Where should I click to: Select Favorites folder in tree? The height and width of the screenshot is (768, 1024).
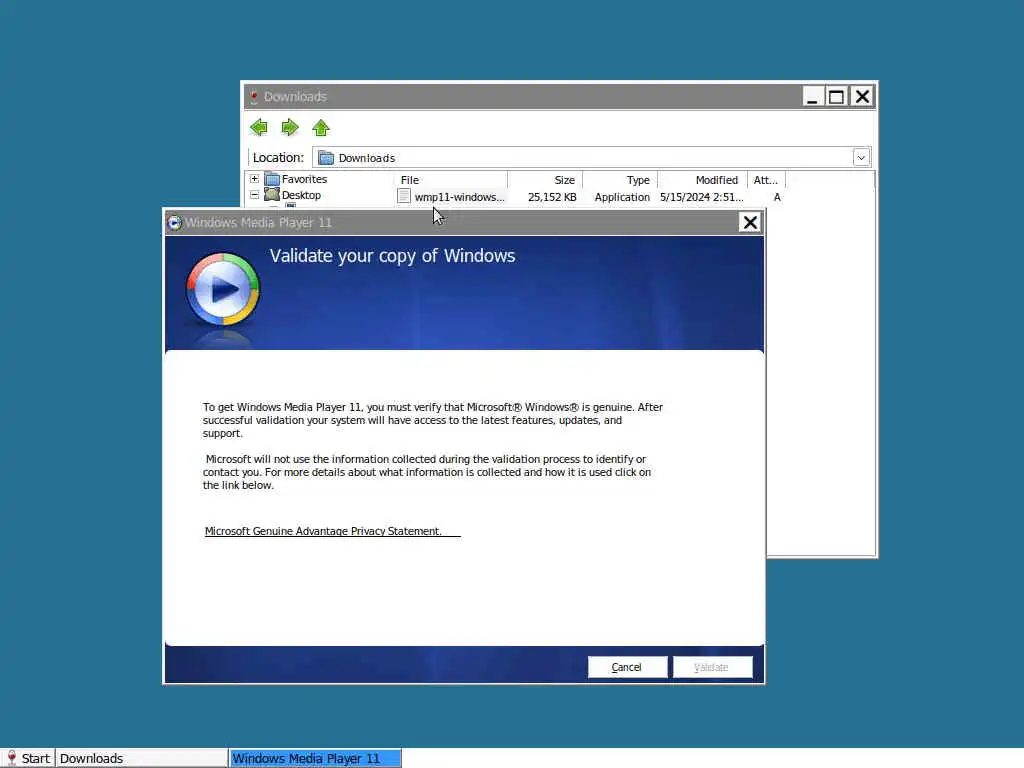[x=304, y=179]
